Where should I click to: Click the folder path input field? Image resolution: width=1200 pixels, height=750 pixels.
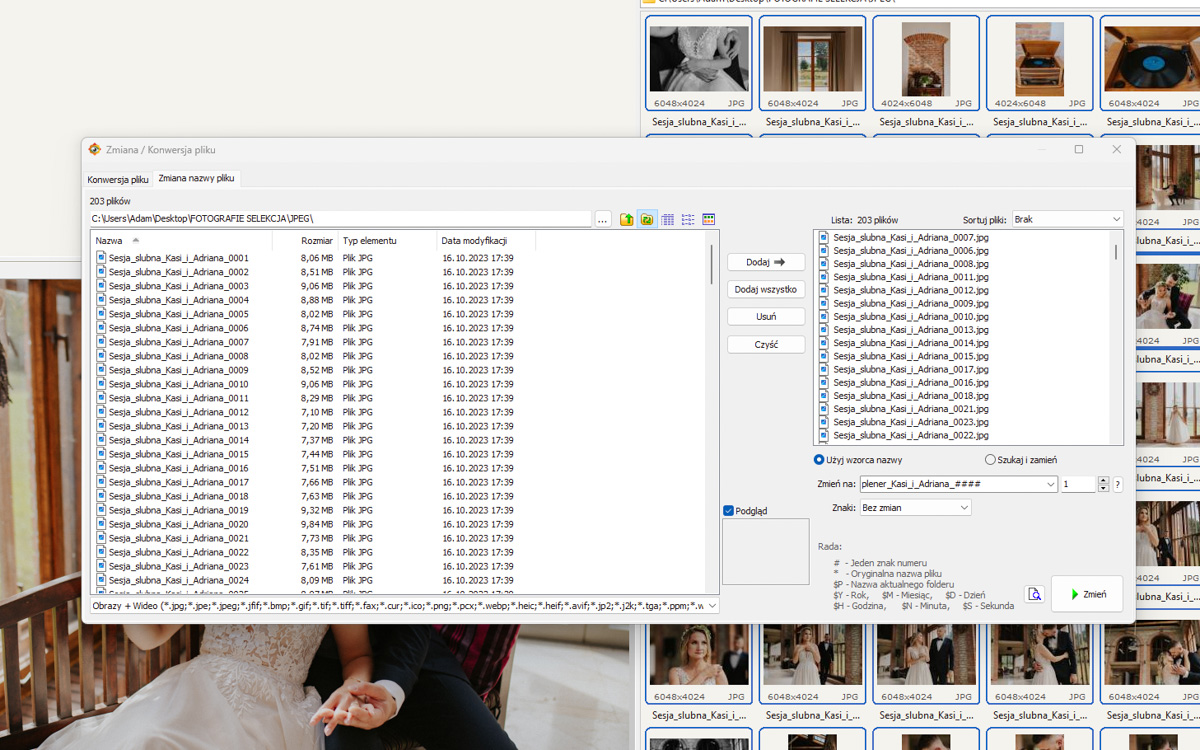(x=340, y=219)
